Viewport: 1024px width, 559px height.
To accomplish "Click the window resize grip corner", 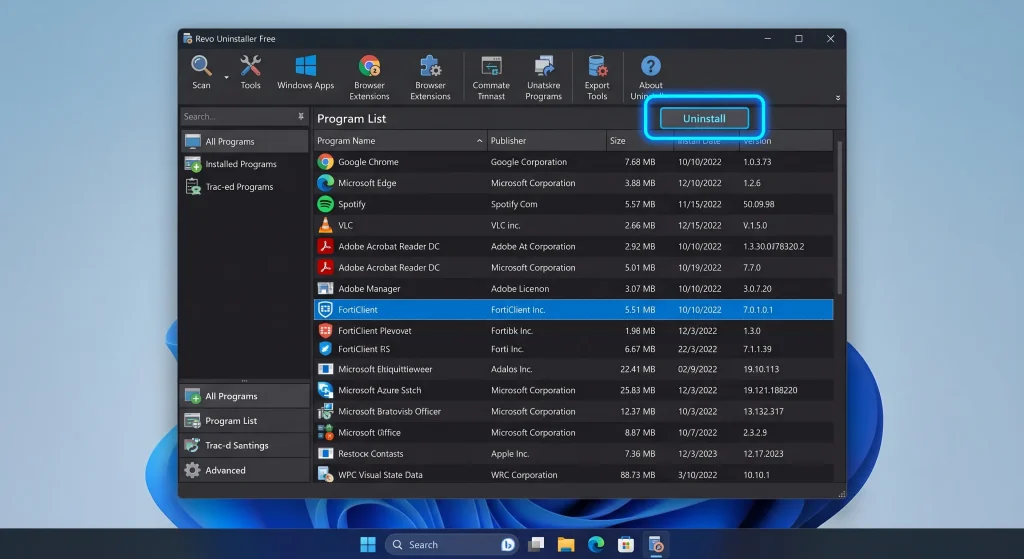I will pos(841,494).
